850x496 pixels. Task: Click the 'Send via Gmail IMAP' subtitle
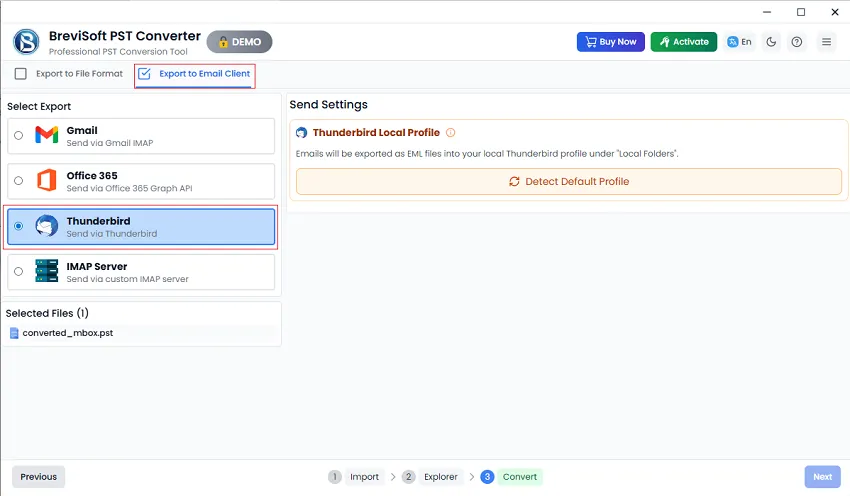(110, 143)
